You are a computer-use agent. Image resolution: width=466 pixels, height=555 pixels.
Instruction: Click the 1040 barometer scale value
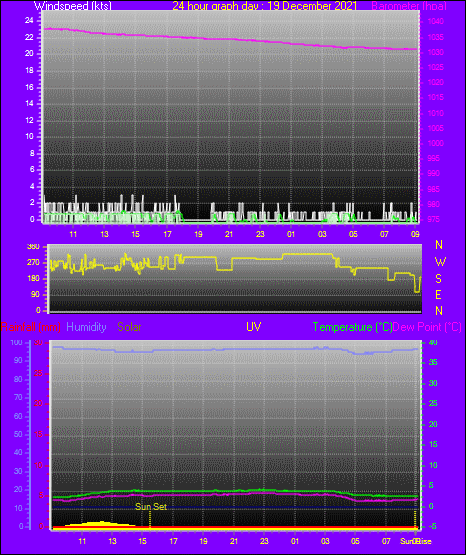[436, 21]
